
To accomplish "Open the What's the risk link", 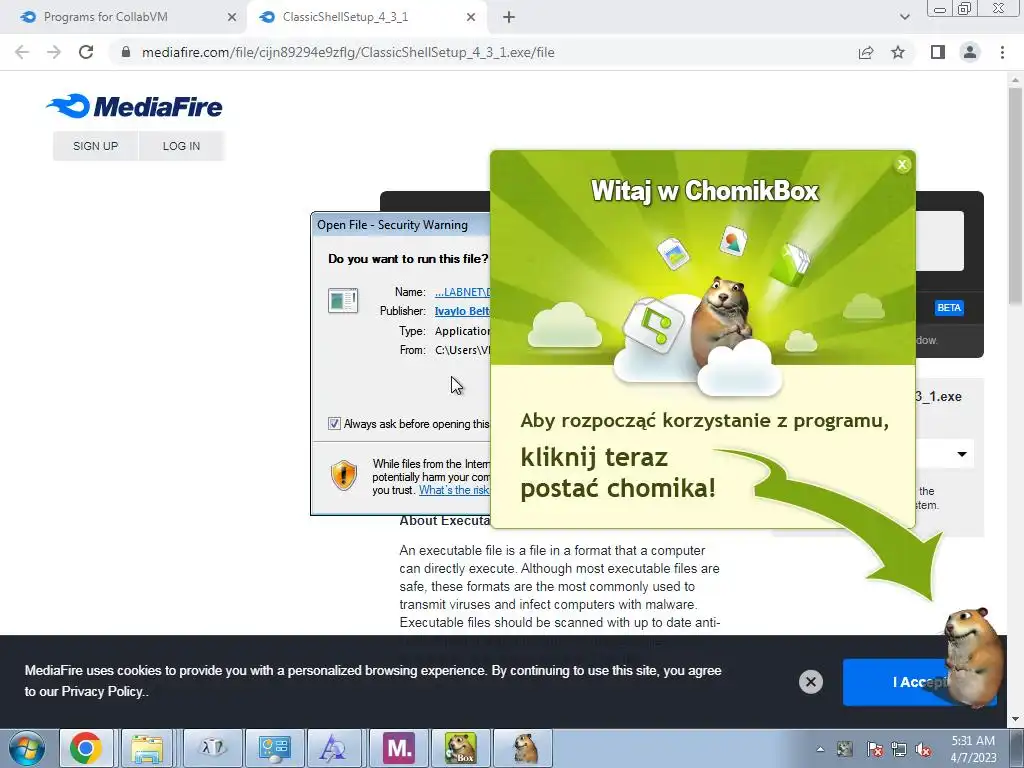I will 454,490.
